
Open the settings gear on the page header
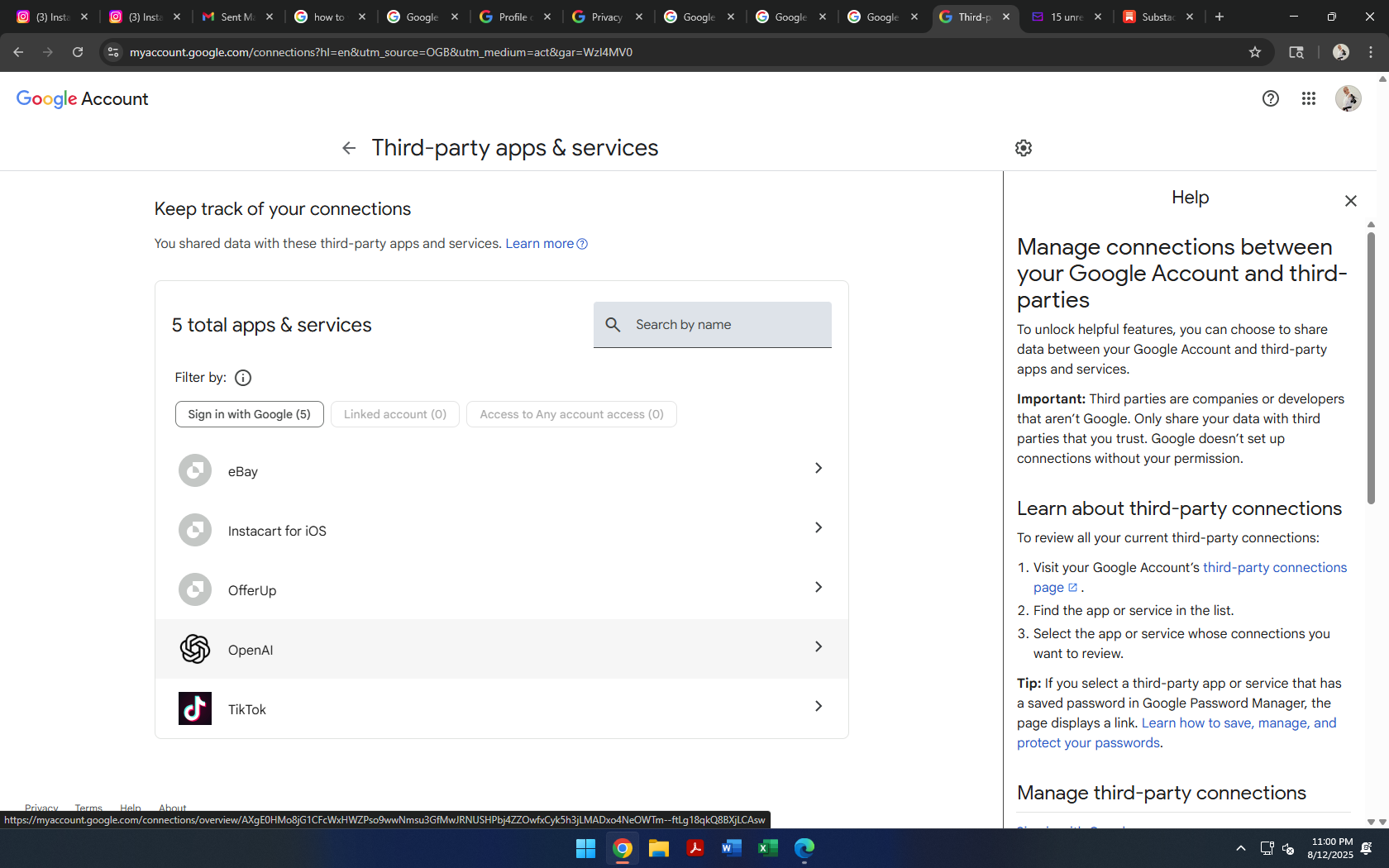point(1024,148)
